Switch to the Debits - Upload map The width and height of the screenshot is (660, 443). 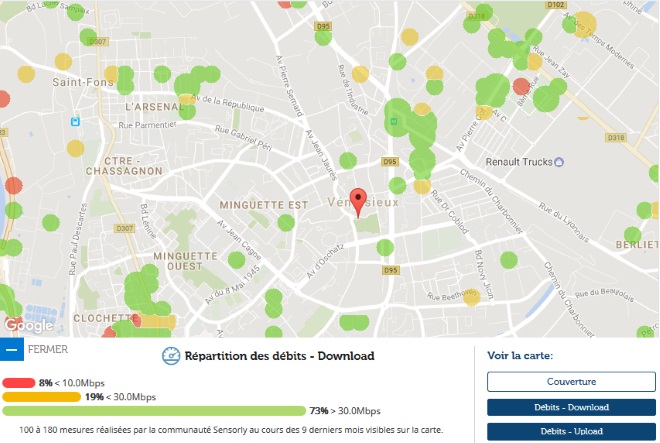571,431
